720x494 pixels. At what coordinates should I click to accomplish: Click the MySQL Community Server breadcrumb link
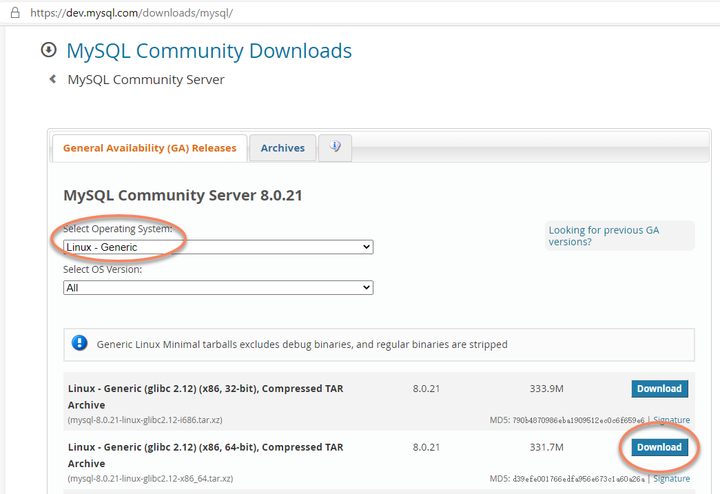click(146, 79)
